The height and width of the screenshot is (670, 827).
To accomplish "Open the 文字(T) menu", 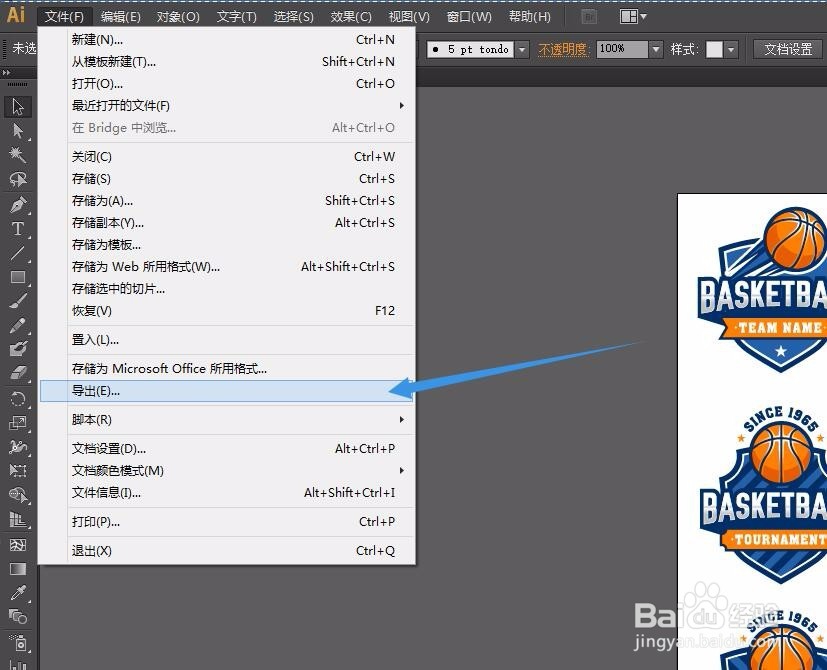I will pos(237,17).
